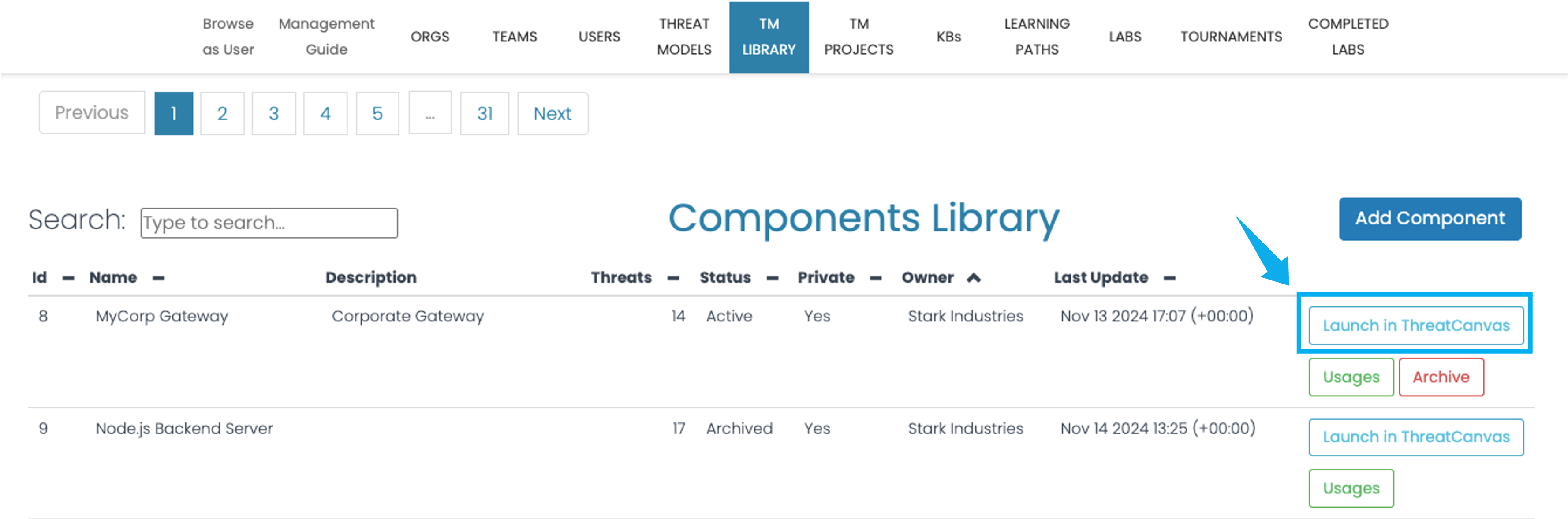Go to page 31 of results

click(x=484, y=113)
